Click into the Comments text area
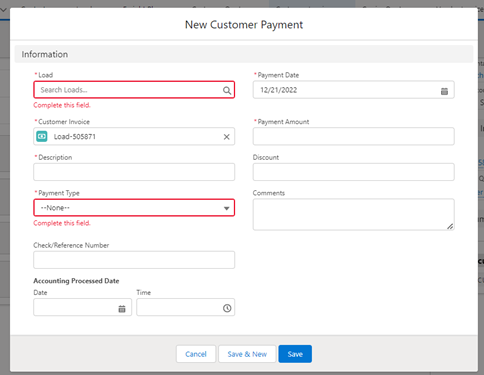The width and height of the screenshot is (484, 375). tap(353, 214)
